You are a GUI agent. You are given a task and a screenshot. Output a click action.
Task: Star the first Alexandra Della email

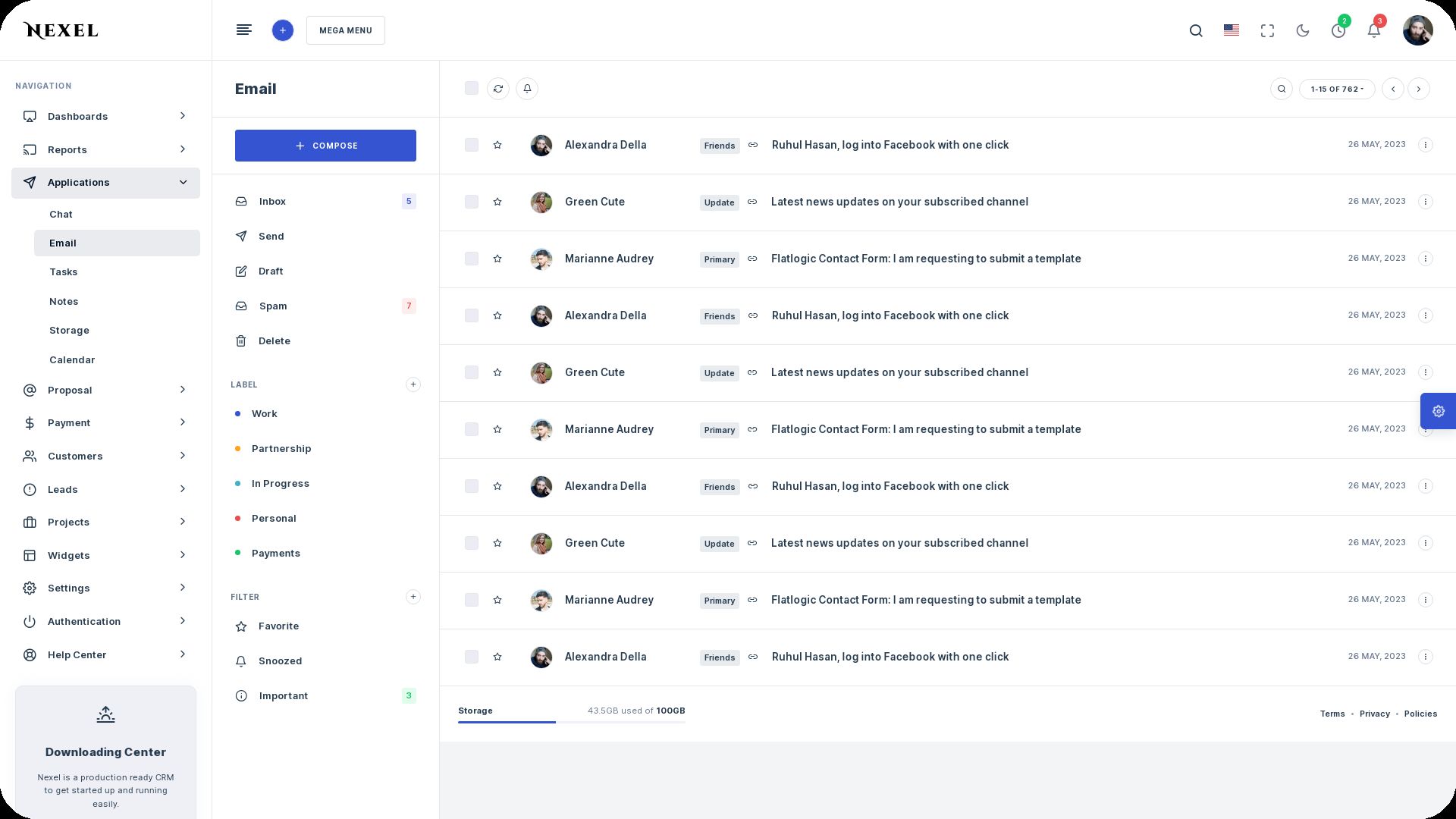coord(497,145)
